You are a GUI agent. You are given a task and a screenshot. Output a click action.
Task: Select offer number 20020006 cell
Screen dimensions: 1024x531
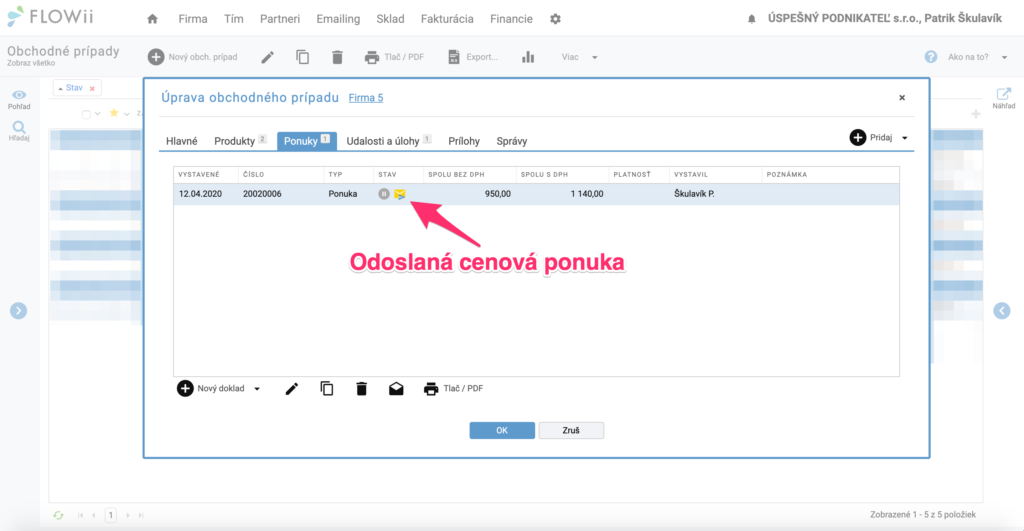click(262, 194)
